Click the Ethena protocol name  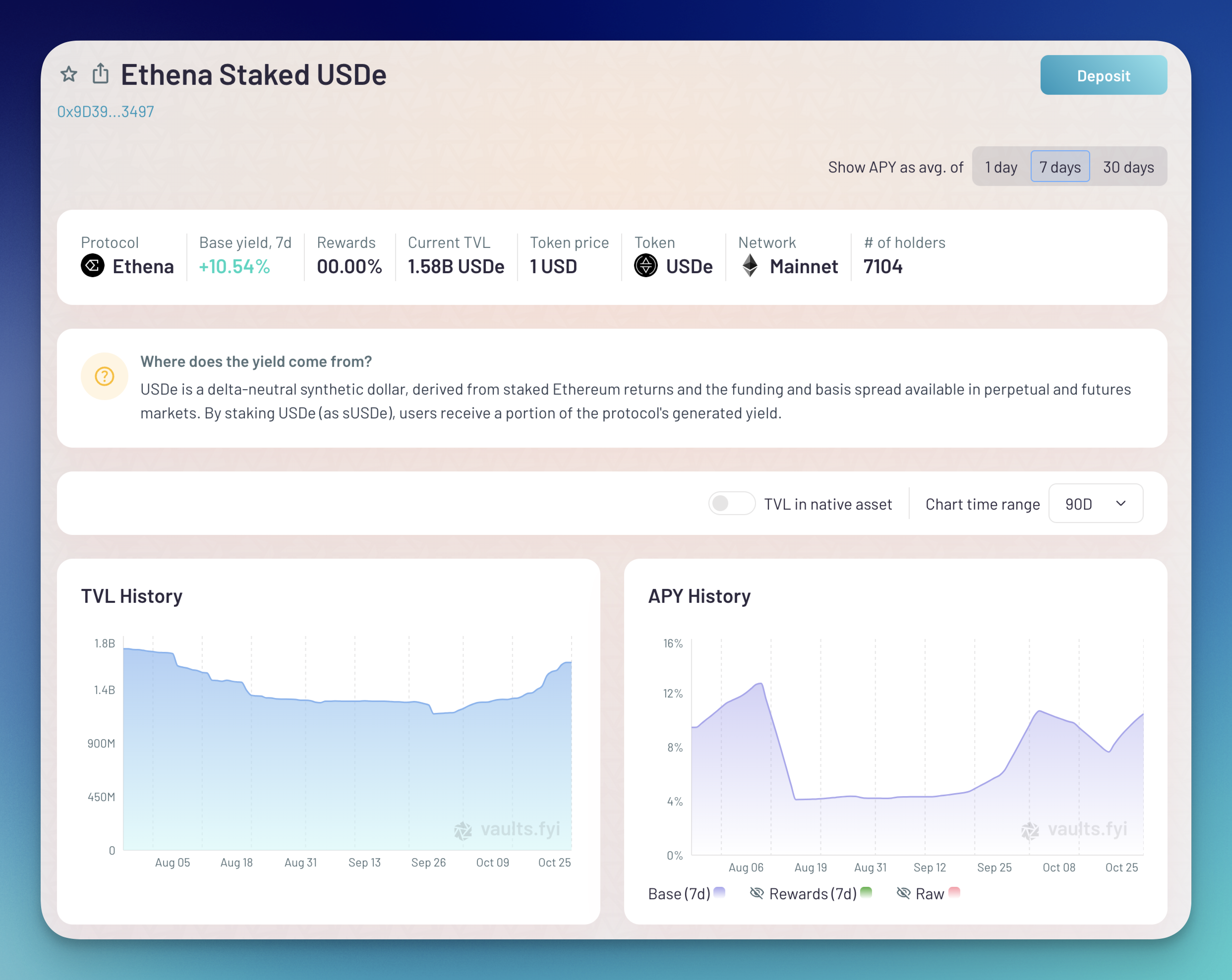coord(143,266)
